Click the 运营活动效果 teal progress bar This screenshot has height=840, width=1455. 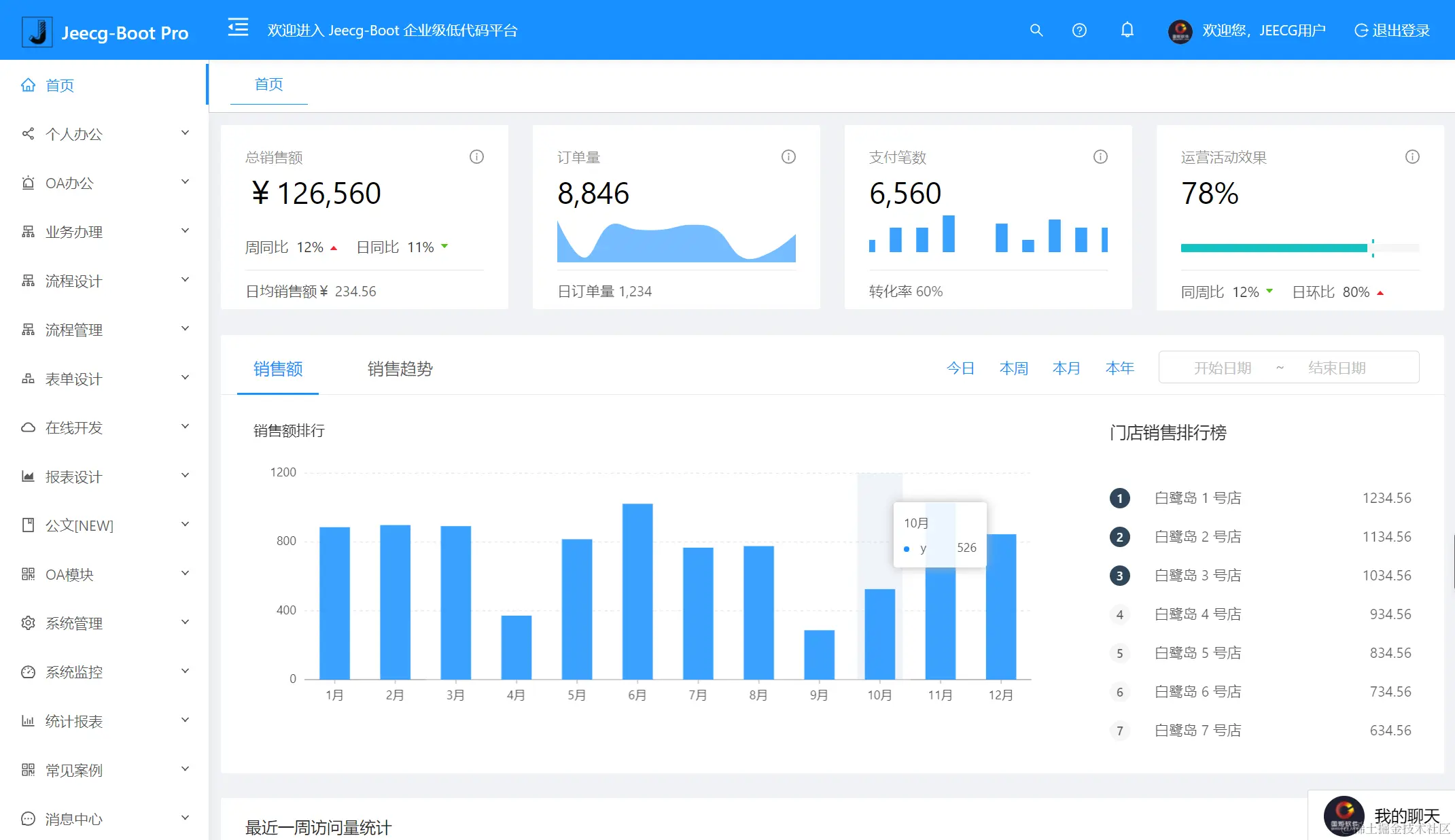[x=1274, y=248]
